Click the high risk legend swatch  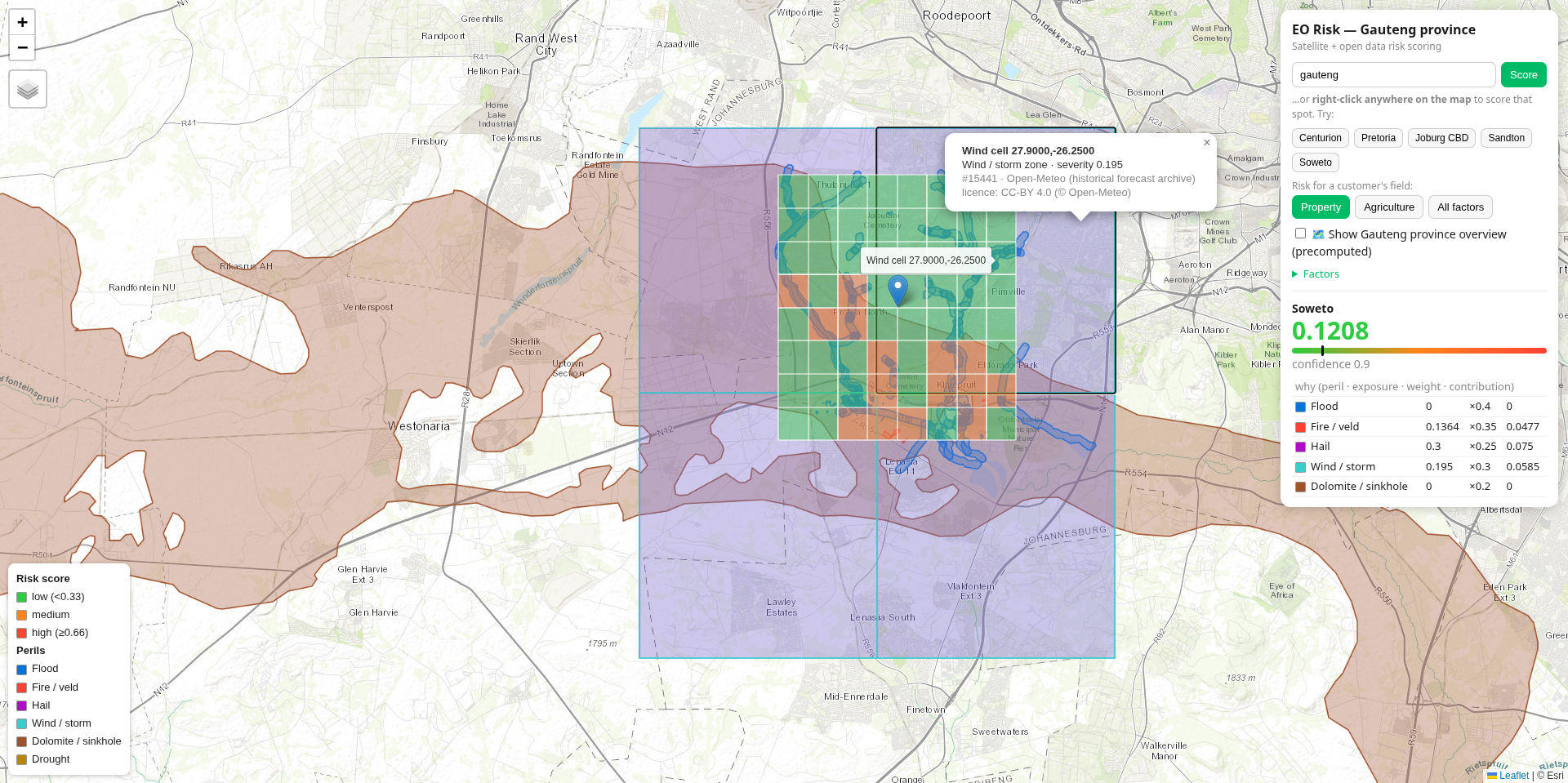(22, 633)
